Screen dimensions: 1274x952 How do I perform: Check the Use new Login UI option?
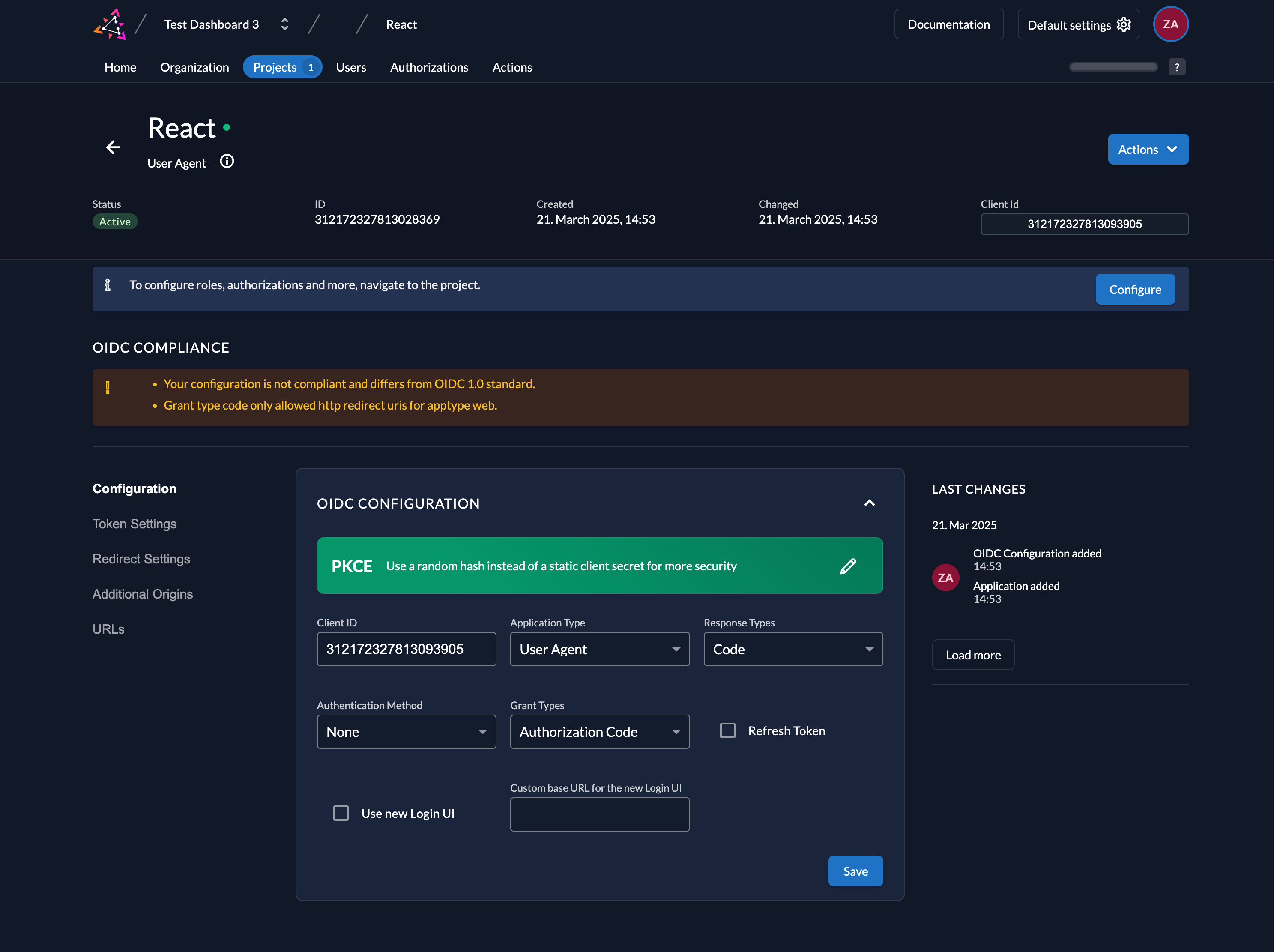click(341, 813)
